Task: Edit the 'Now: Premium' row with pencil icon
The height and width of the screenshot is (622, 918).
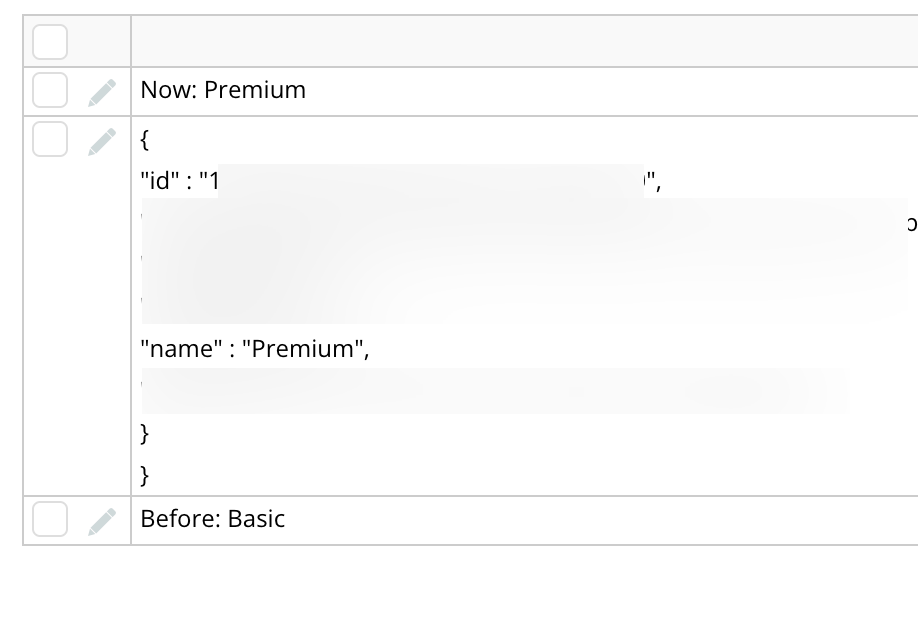Action: click(x=102, y=93)
